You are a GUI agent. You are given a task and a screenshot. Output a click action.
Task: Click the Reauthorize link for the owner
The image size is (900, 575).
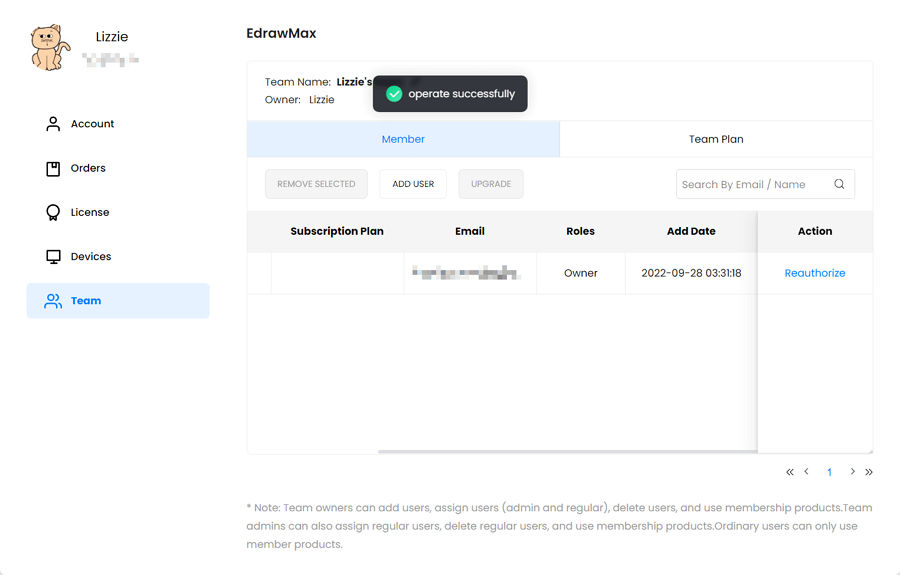pos(815,273)
